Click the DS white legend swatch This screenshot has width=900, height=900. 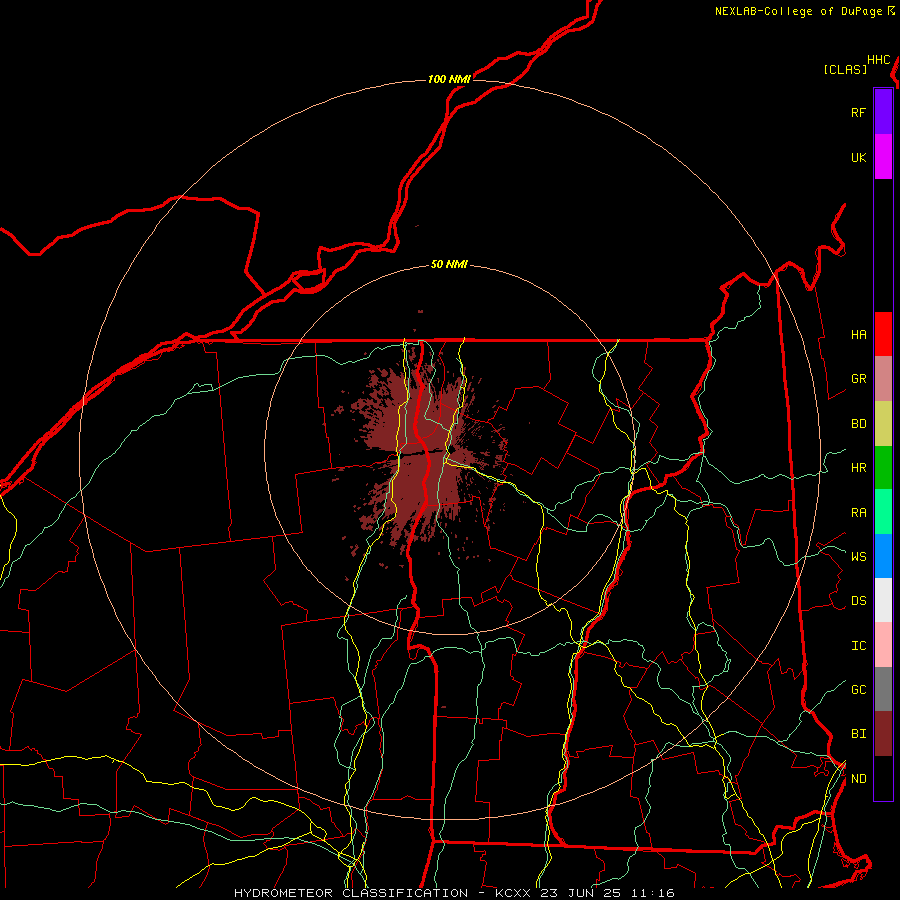click(x=883, y=600)
